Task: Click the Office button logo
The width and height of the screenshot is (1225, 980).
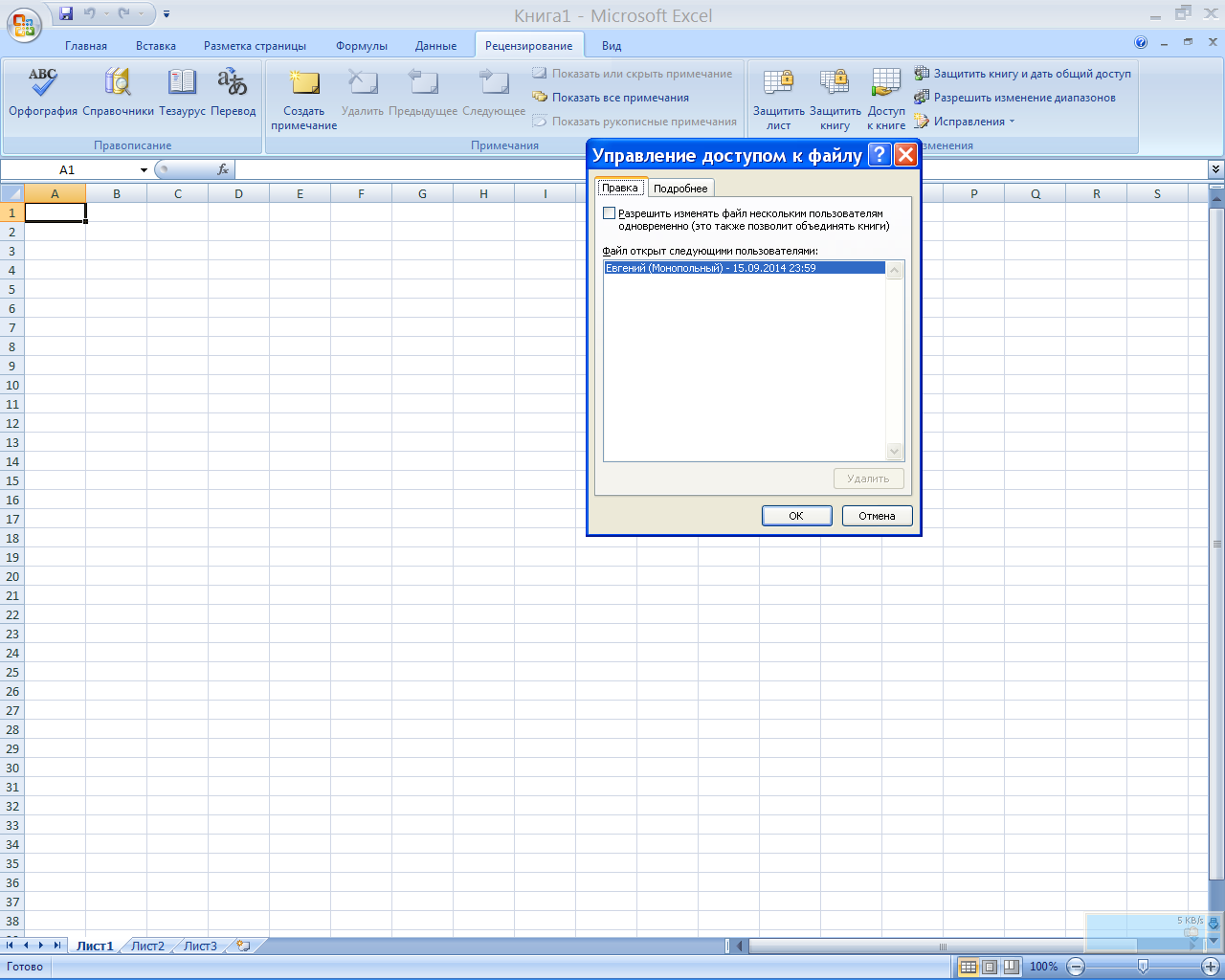Action: click(24, 24)
